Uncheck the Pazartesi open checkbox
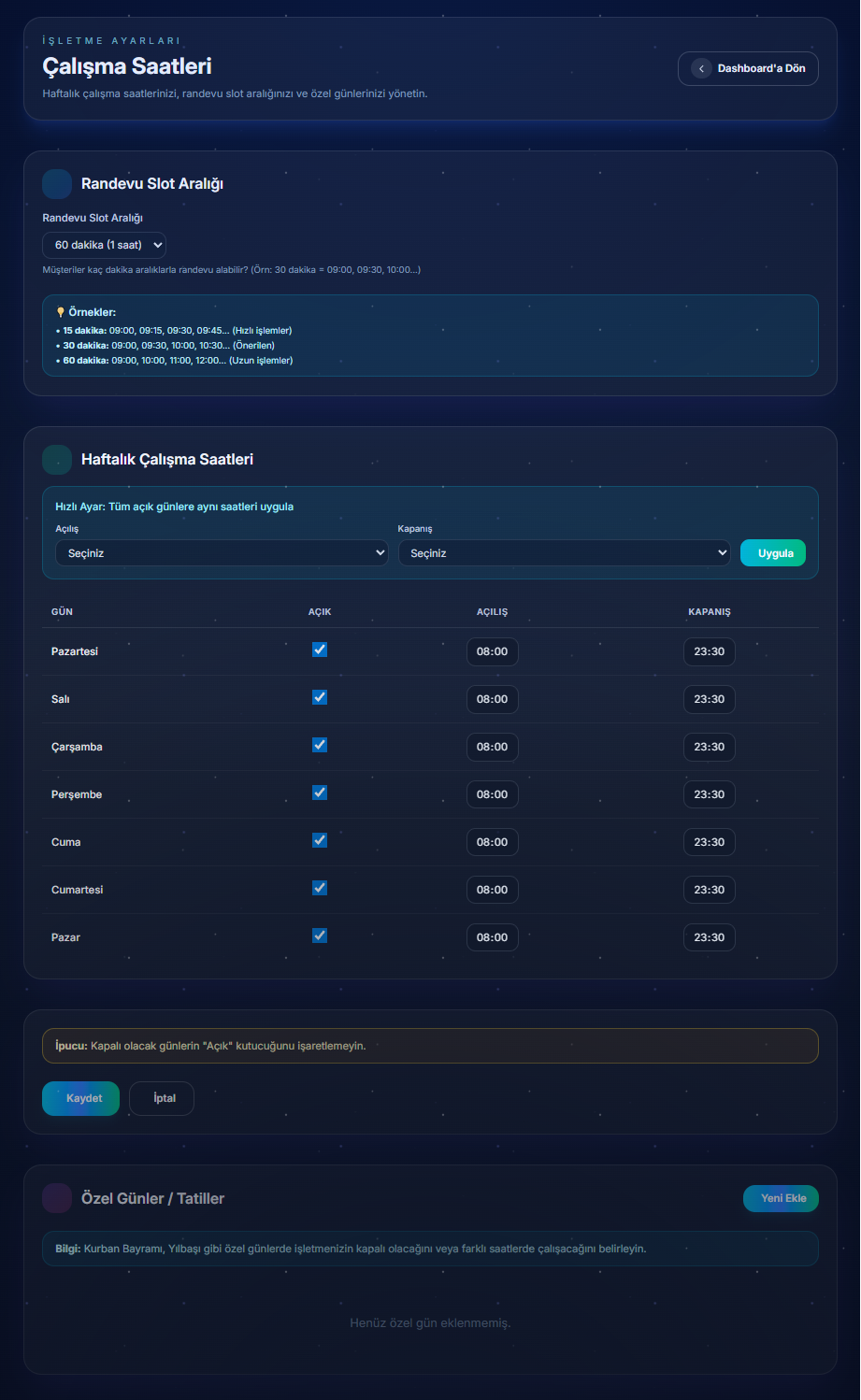The image size is (861, 1400). click(320, 650)
